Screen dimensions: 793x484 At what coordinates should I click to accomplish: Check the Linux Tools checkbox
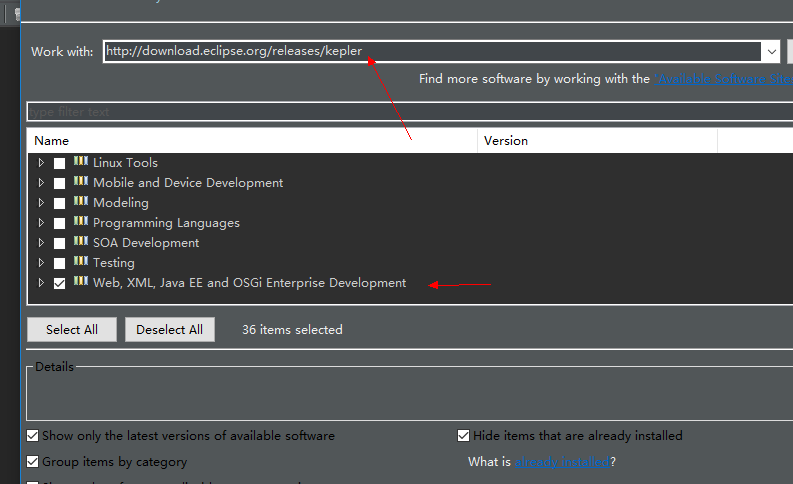[x=60, y=163]
